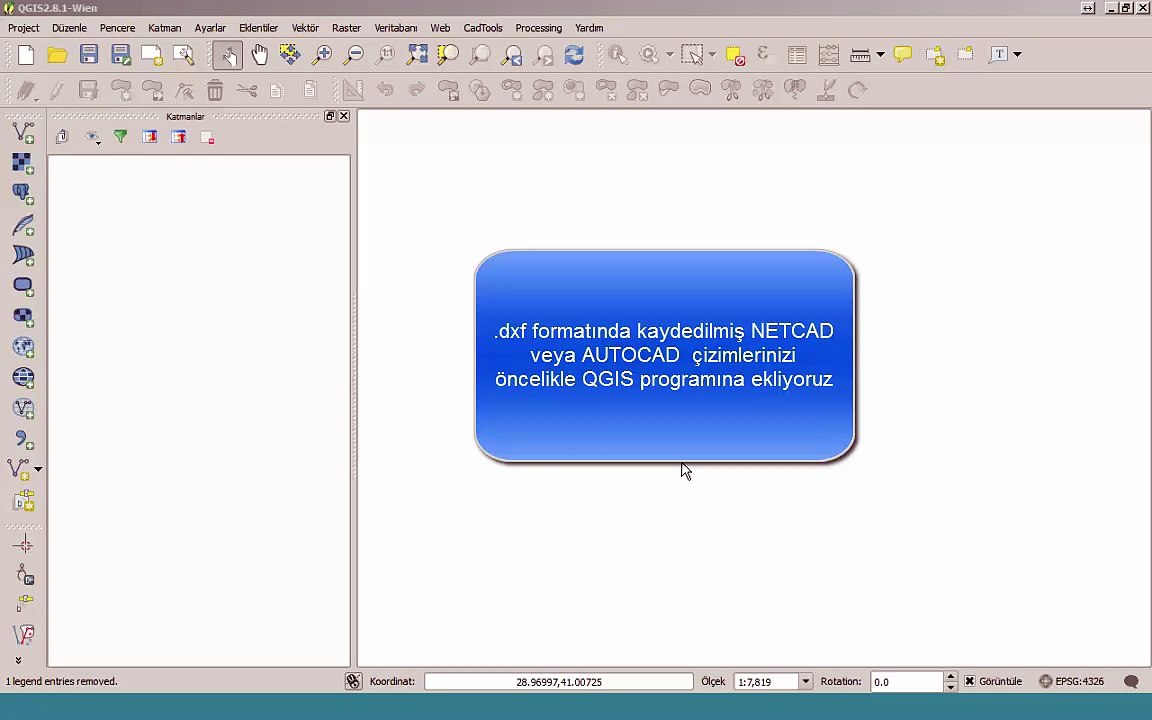Image resolution: width=1152 pixels, height=720 pixels.
Task: Open the Raster menu
Action: pyautogui.click(x=346, y=28)
